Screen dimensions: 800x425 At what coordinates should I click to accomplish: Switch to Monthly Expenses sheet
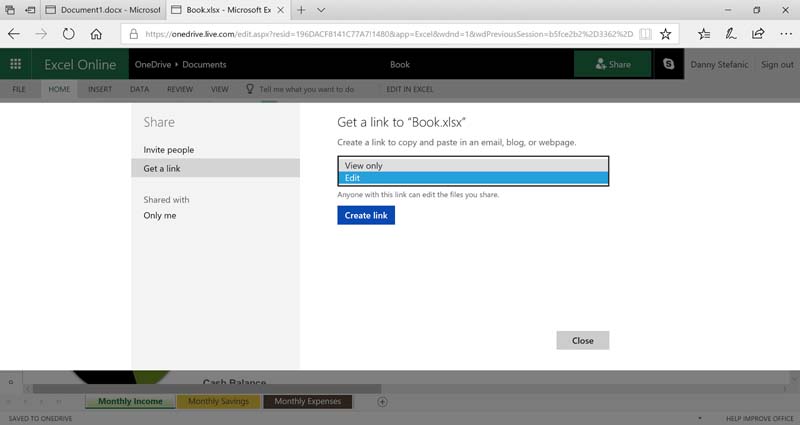point(308,402)
